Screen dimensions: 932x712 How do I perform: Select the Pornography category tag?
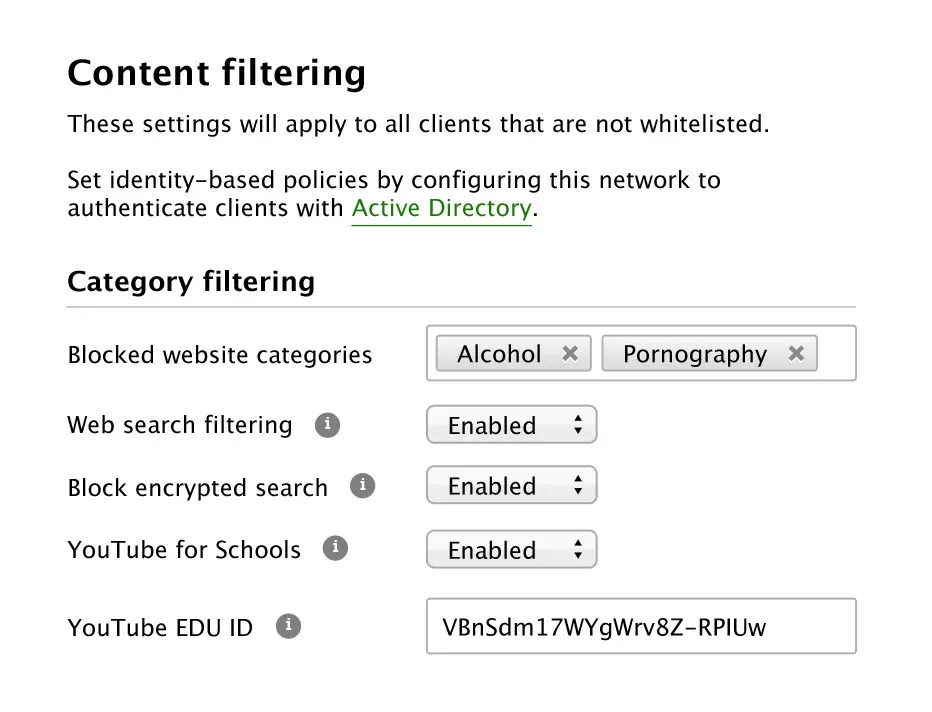(x=694, y=354)
